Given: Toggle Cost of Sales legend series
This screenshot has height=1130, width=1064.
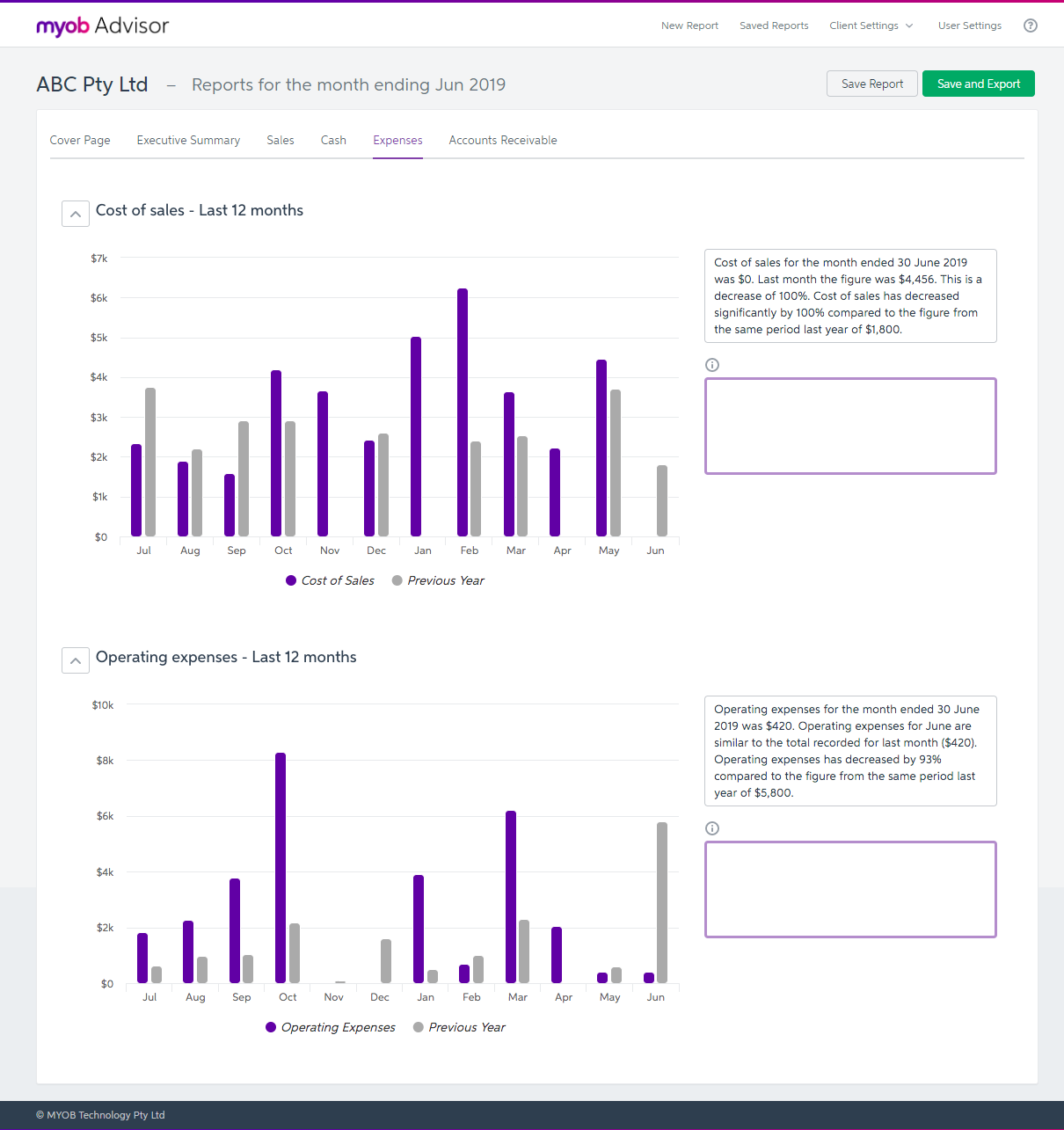Looking at the screenshot, I should (331, 580).
